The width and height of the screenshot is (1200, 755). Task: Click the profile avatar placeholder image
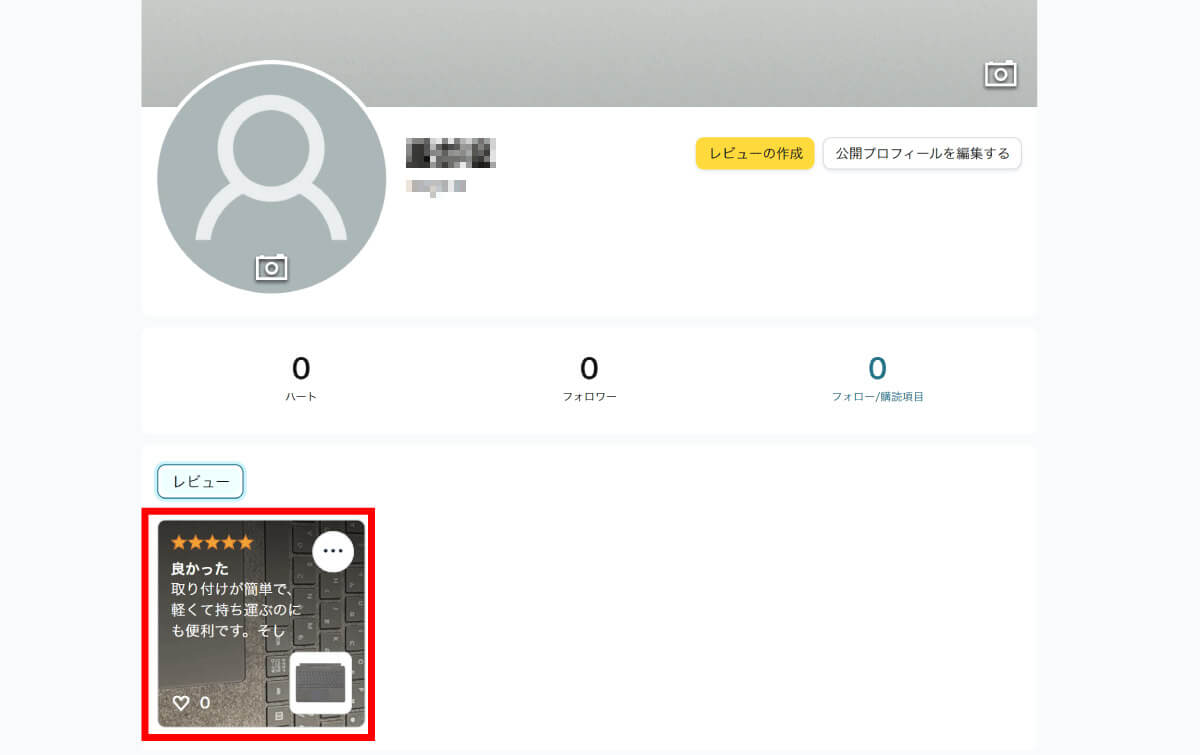tap(271, 178)
